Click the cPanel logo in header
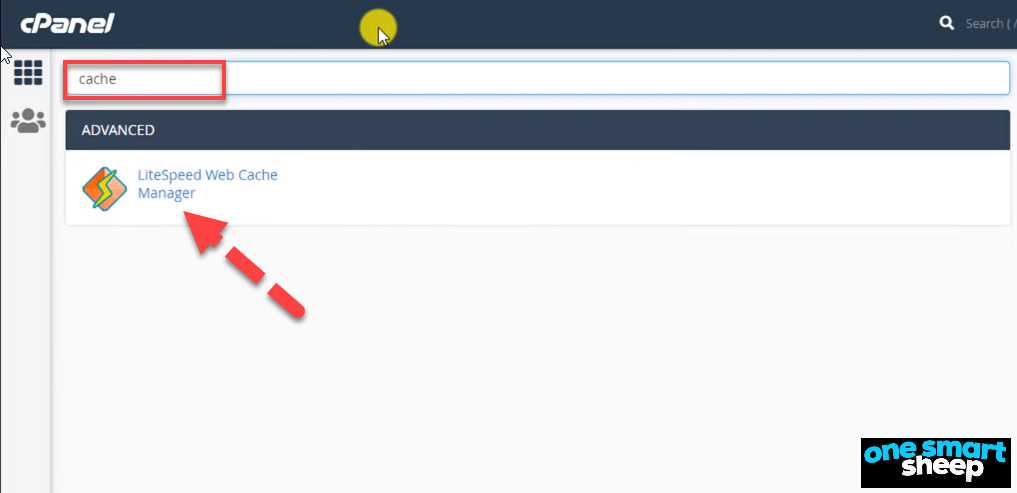 67,24
